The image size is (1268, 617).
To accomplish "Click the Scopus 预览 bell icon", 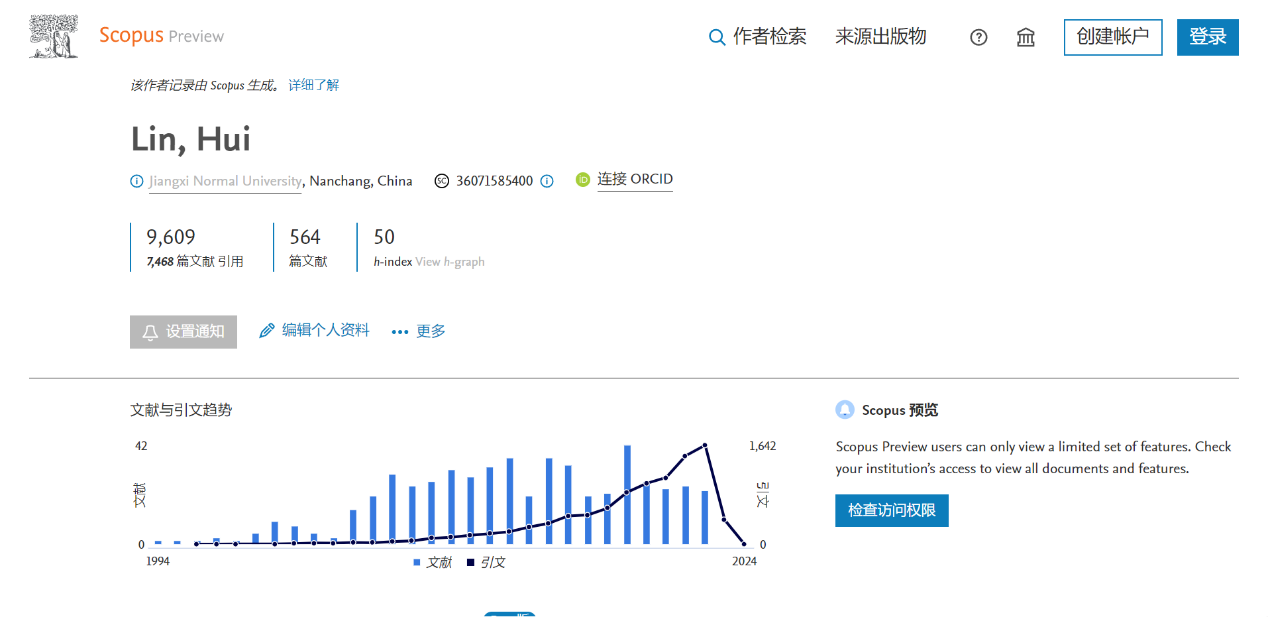I will 845,410.
